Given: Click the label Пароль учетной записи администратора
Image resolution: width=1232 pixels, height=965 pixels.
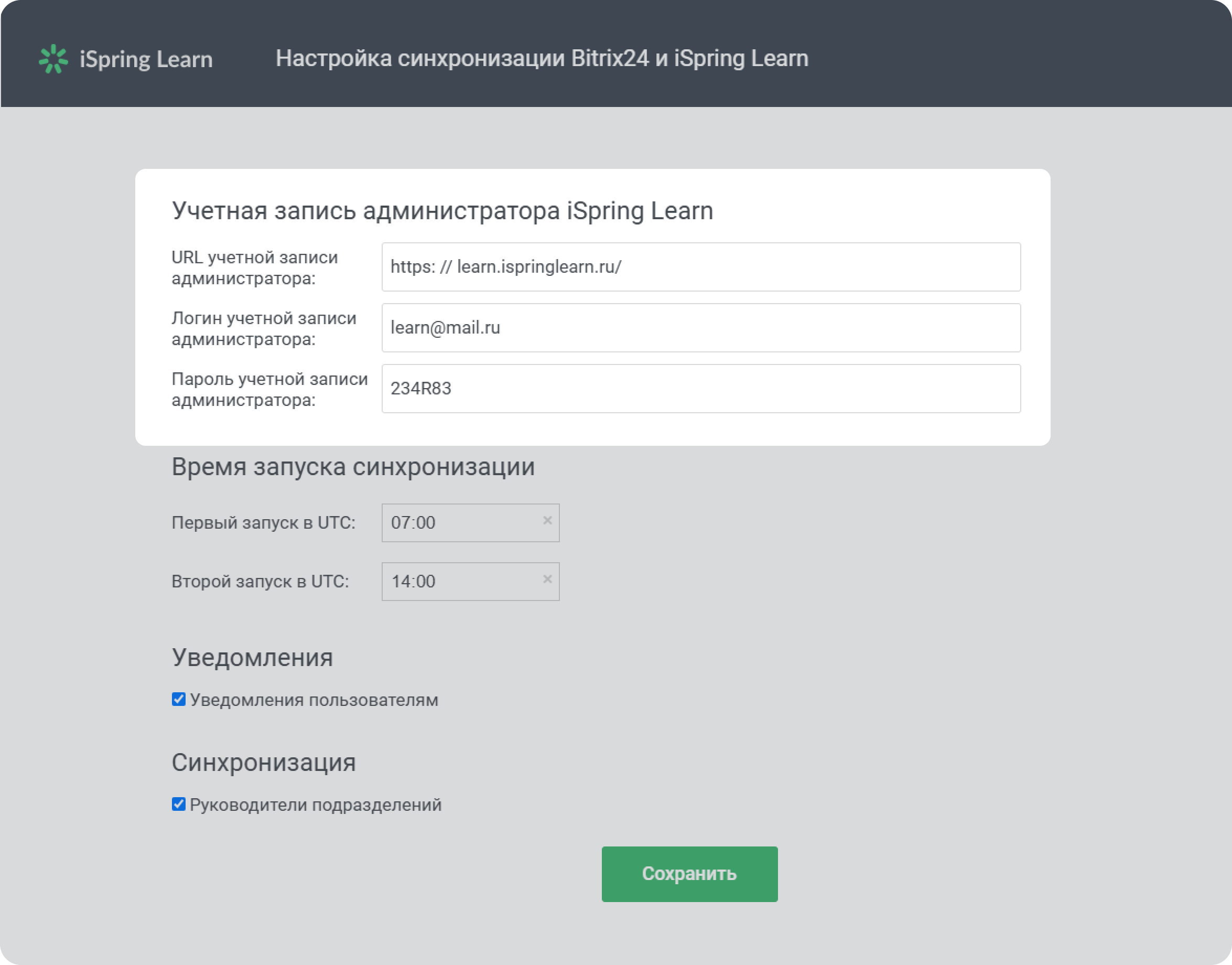Looking at the screenshot, I should [269, 389].
